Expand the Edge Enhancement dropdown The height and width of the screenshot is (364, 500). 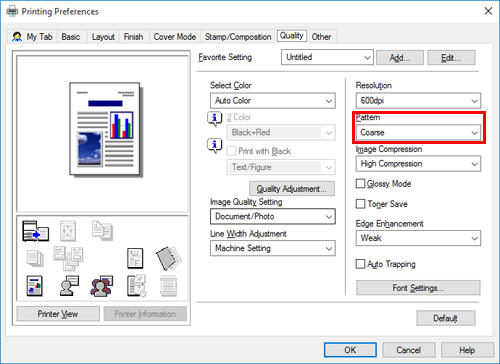[x=418, y=238]
